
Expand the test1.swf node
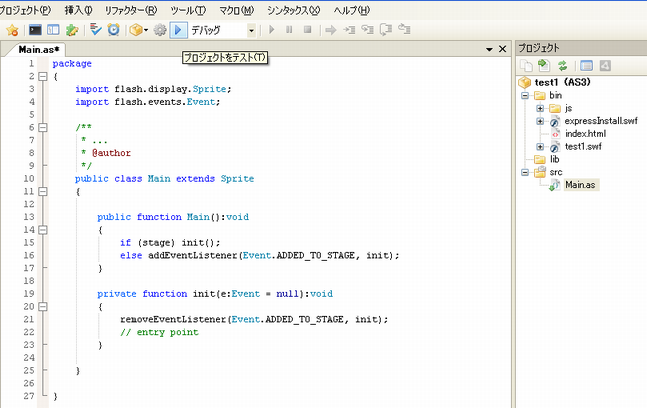click(540, 147)
